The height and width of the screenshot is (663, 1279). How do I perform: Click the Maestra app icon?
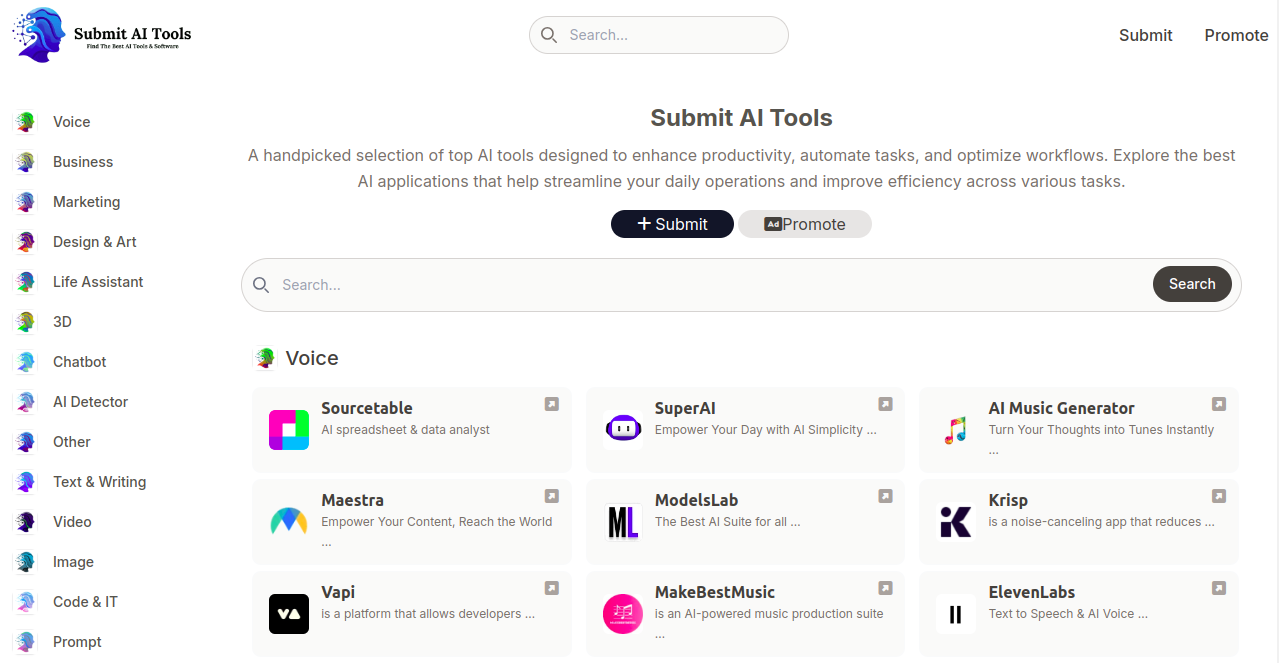(x=289, y=522)
